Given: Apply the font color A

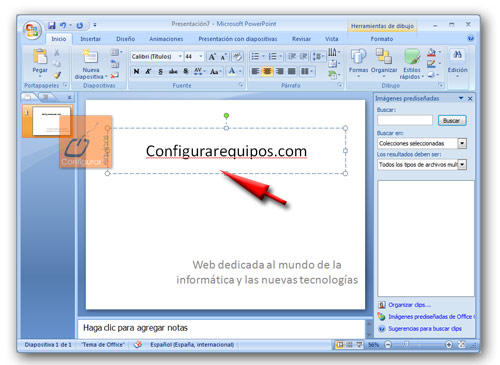Looking at the screenshot, I should pyautogui.click(x=232, y=71).
